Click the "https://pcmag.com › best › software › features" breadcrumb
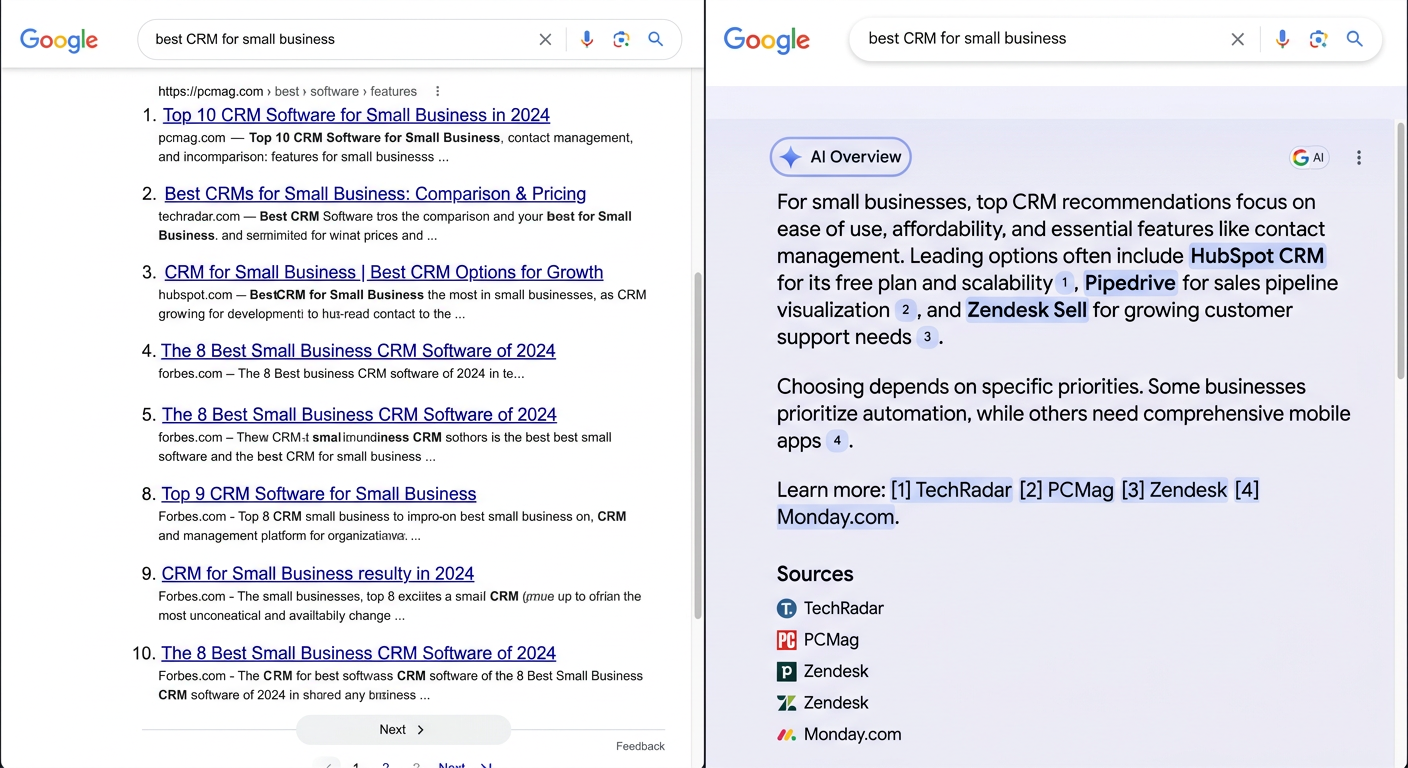Viewport: 1408px width, 768px height. click(x=288, y=91)
